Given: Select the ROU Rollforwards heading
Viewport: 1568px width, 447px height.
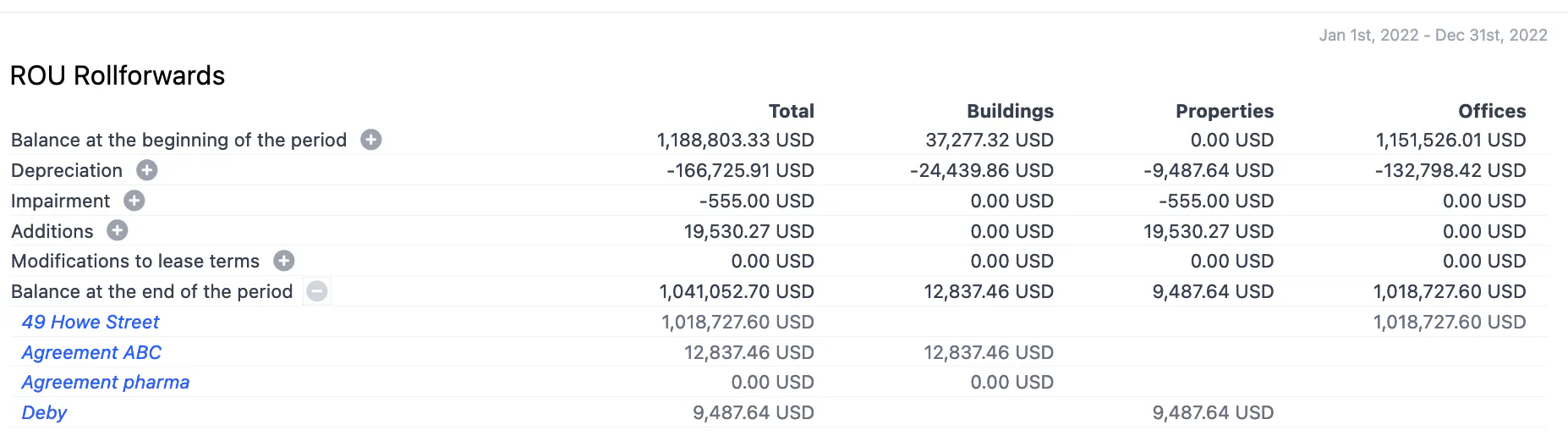Looking at the screenshot, I should (x=118, y=75).
